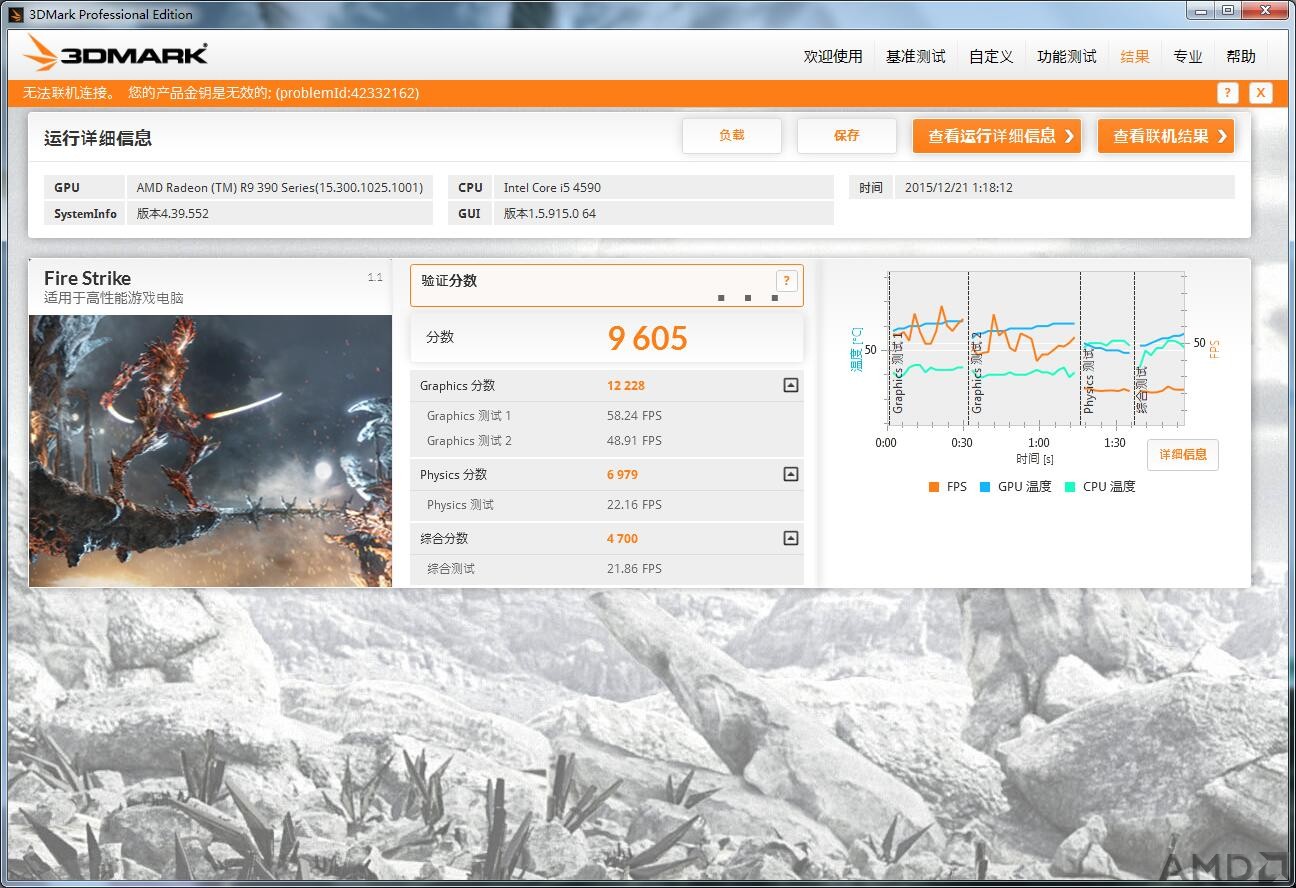Open the 欢迎使用 tab
Viewport: 1296px width, 888px height.
pos(833,57)
